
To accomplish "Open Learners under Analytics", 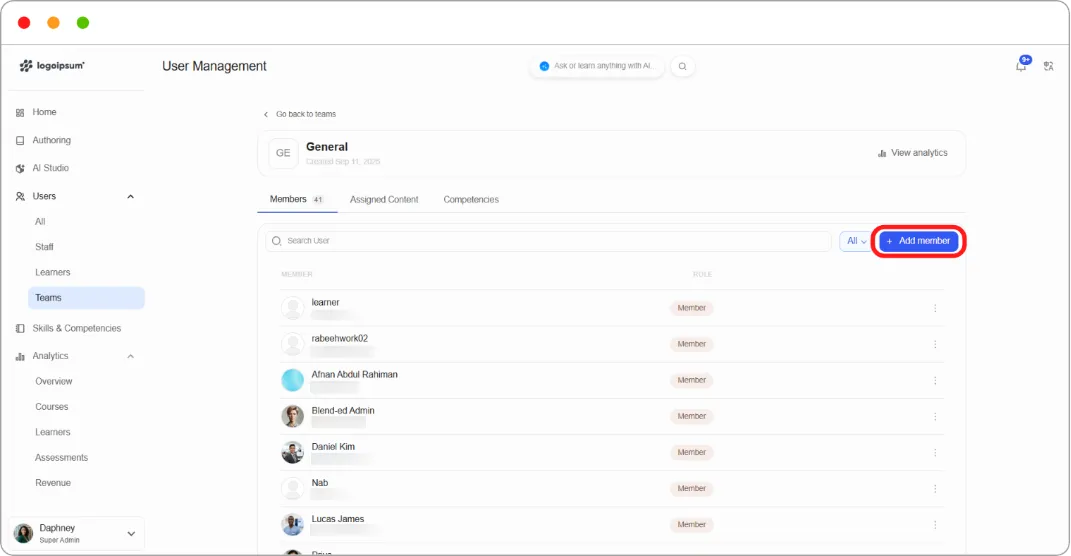I will [x=53, y=432].
